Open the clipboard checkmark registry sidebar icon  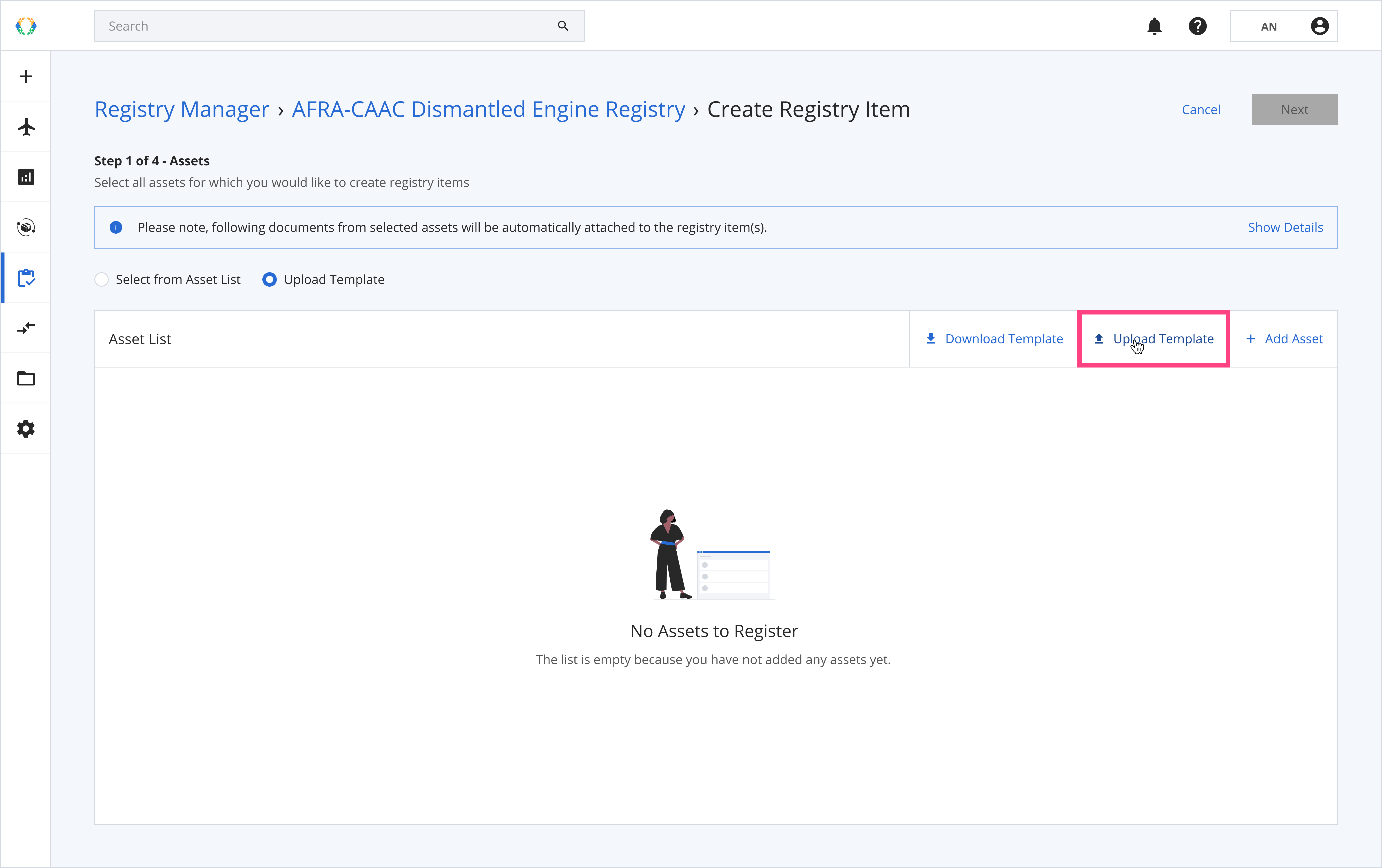(26, 278)
